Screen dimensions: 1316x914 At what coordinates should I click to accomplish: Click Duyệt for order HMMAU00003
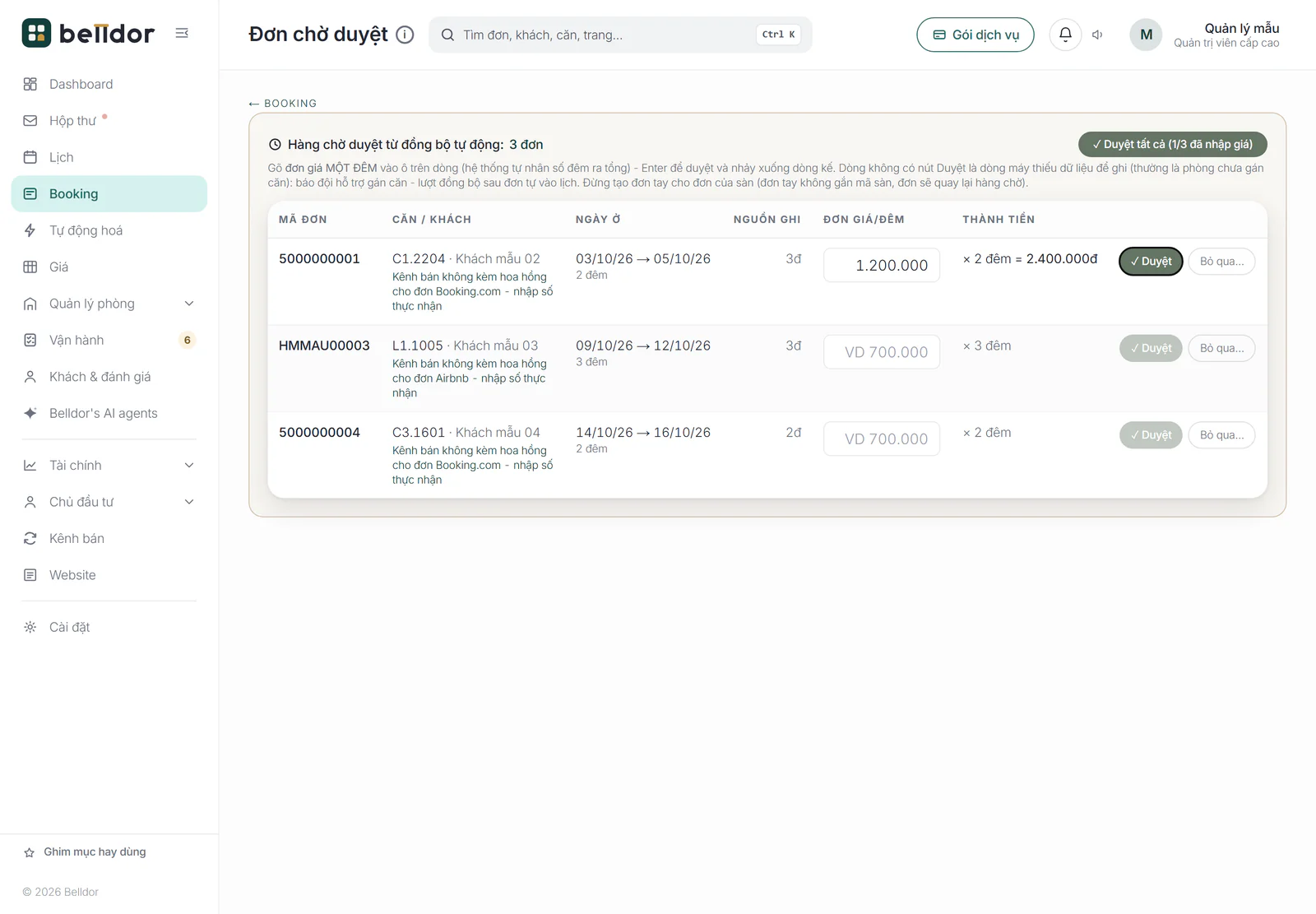pos(1151,348)
